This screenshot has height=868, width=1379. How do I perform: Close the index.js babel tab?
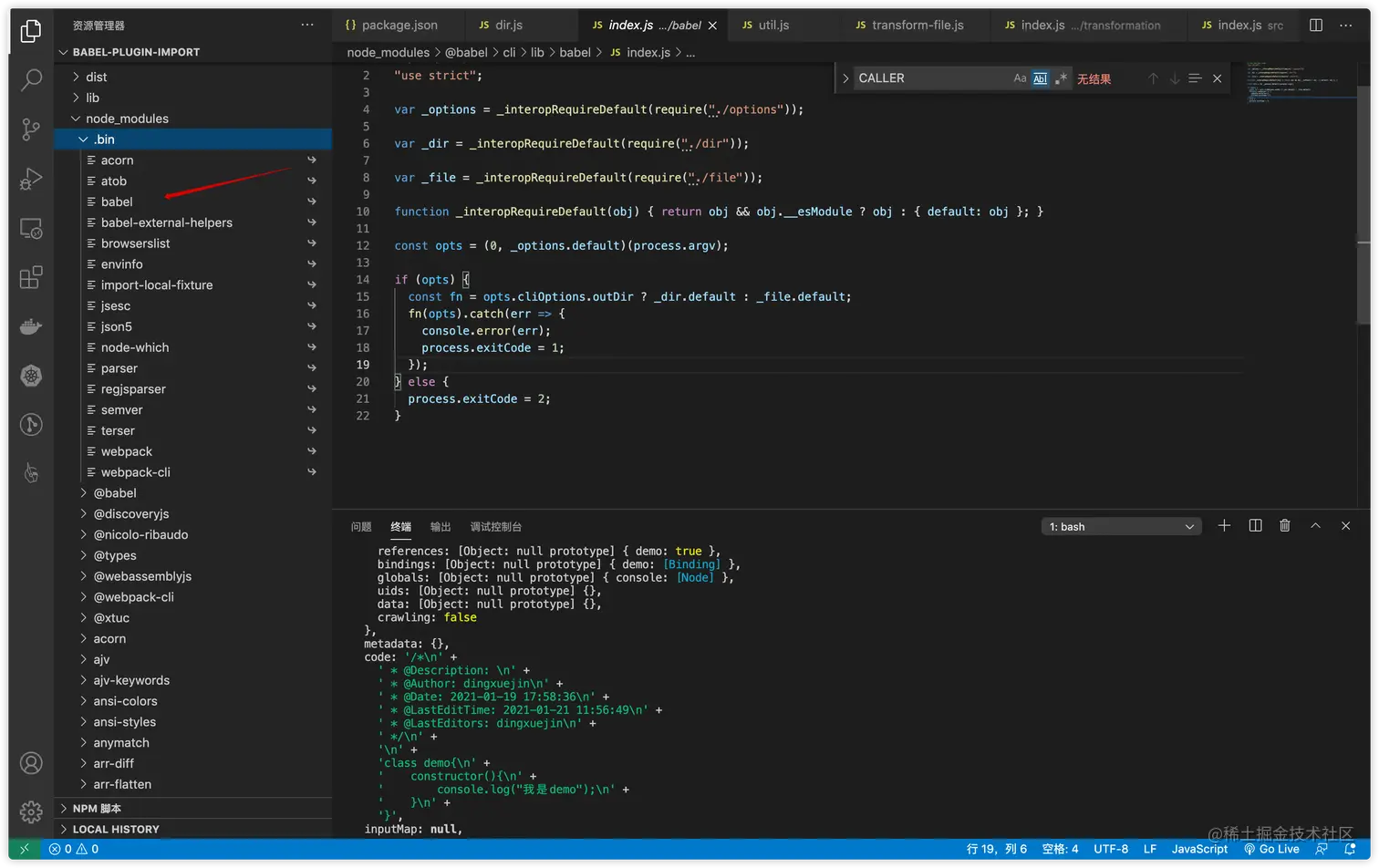pyautogui.click(x=712, y=26)
